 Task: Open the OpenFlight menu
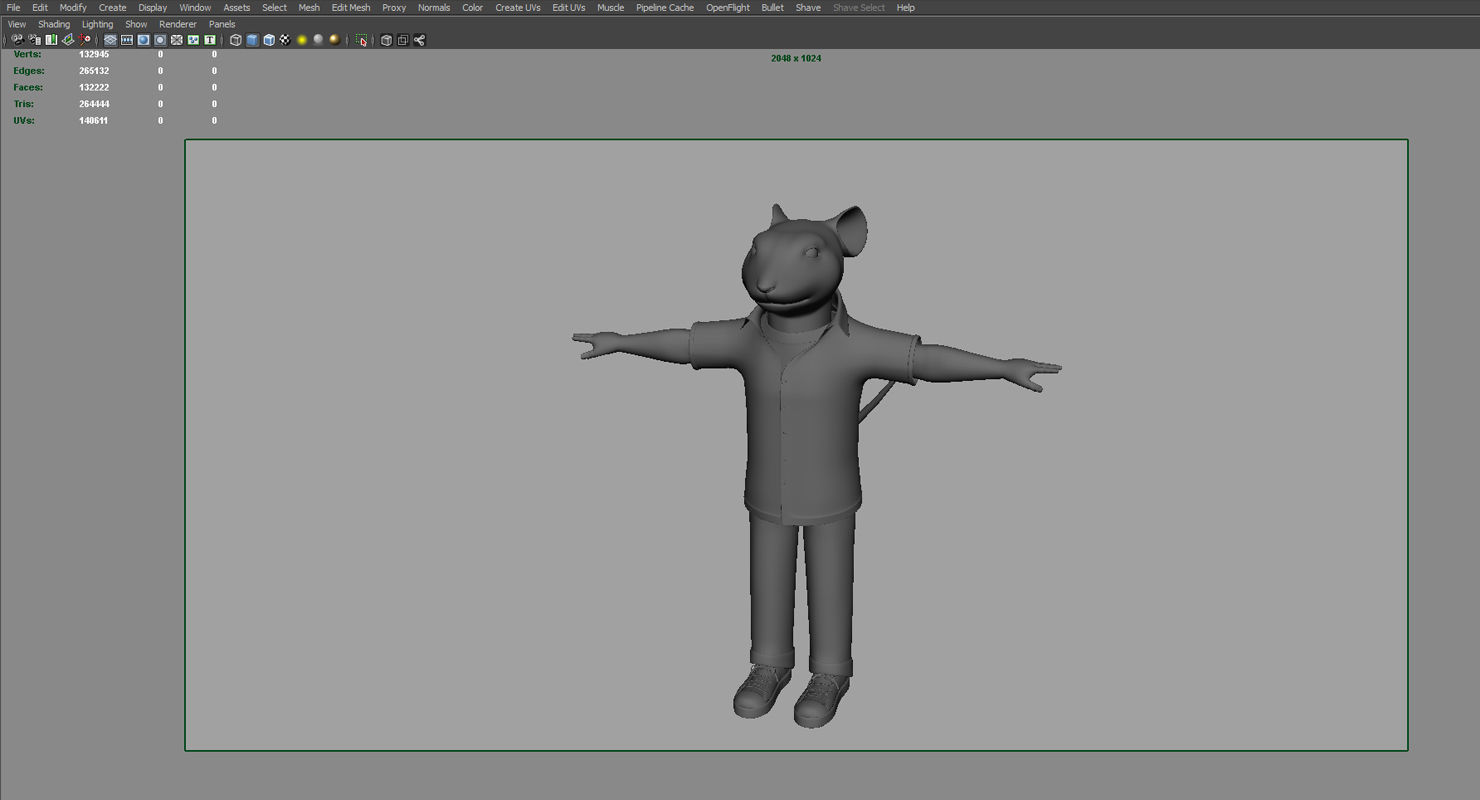(728, 7)
